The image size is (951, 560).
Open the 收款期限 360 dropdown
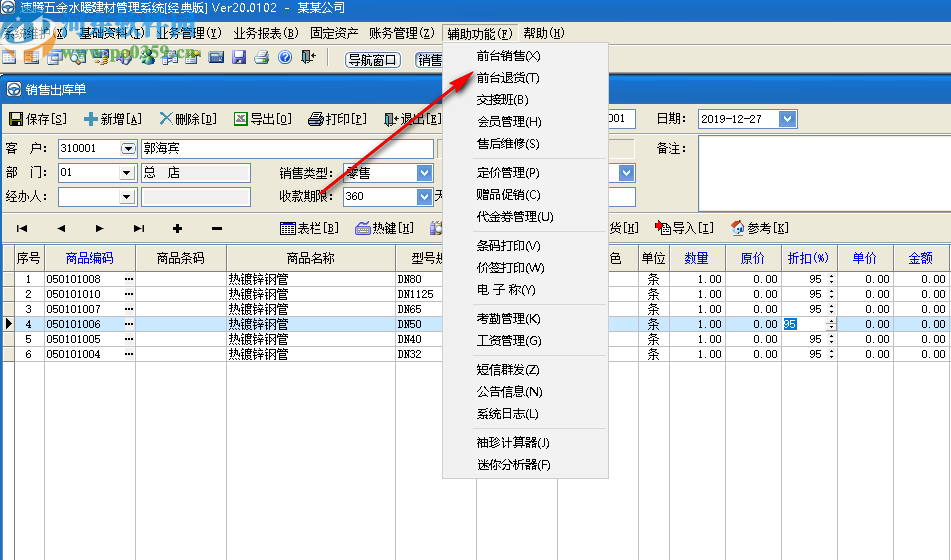pyautogui.click(x=425, y=197)
